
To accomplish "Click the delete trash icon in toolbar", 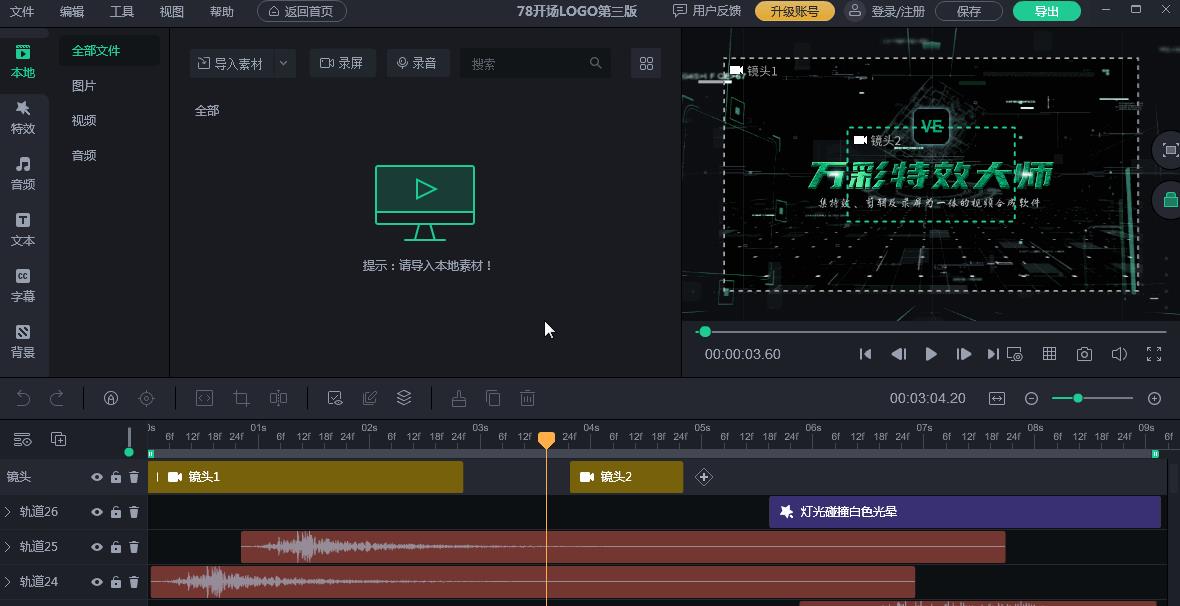I will point(528,398).
